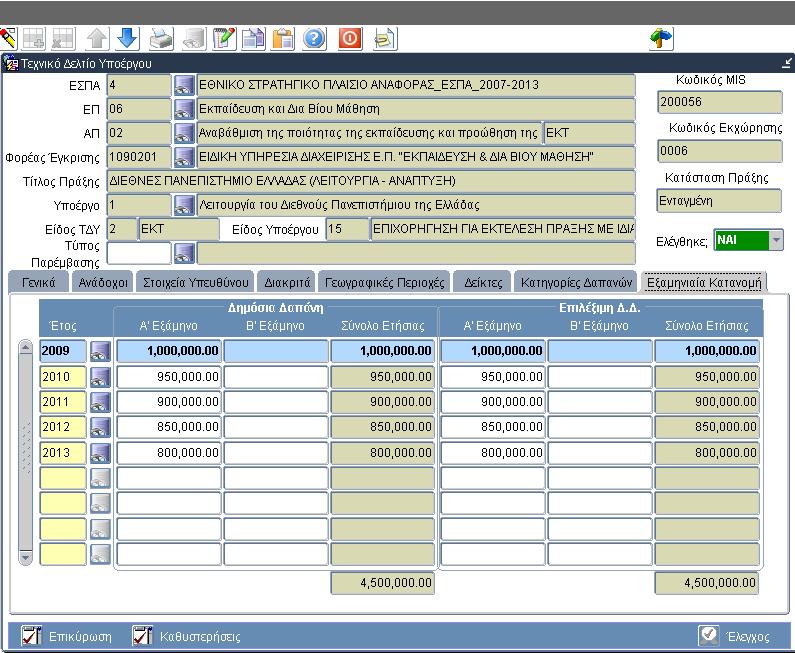The width and height of the screenshot is (795, 653).
Task: Click the copy documents toolbar icon
Action: click(254, 39)
